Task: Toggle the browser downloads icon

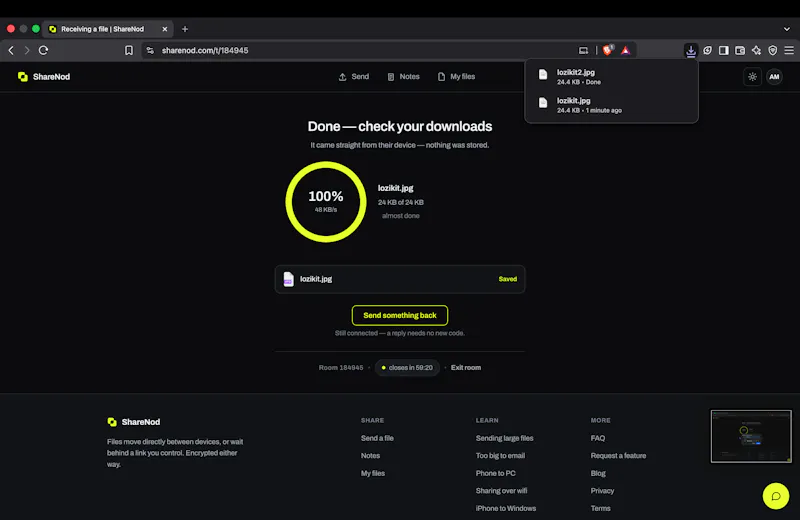Action: pos(690,50)
